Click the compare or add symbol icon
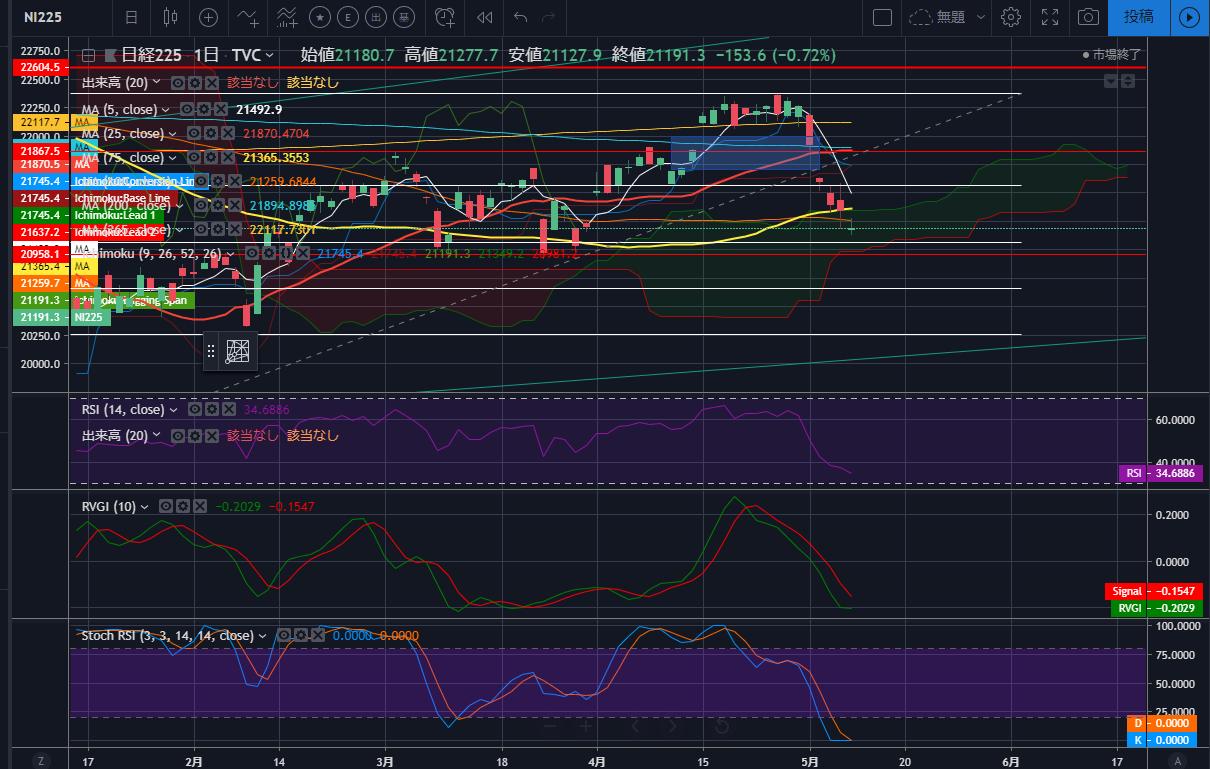 coord(208,17)
